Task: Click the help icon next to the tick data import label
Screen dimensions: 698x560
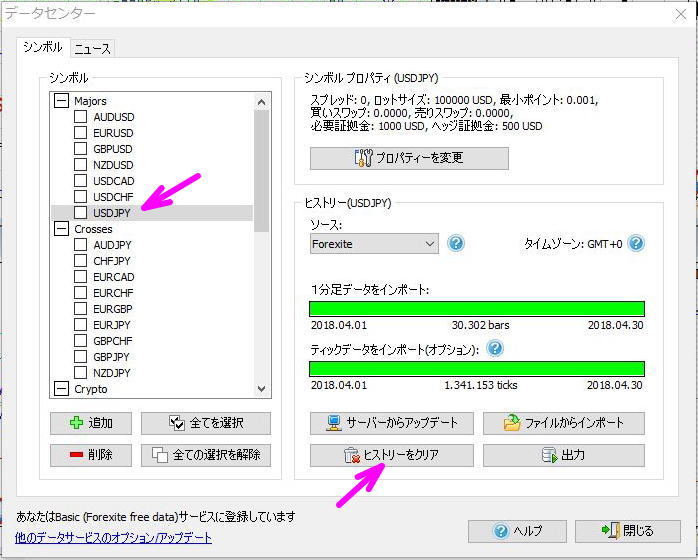Action: point(495,349)
